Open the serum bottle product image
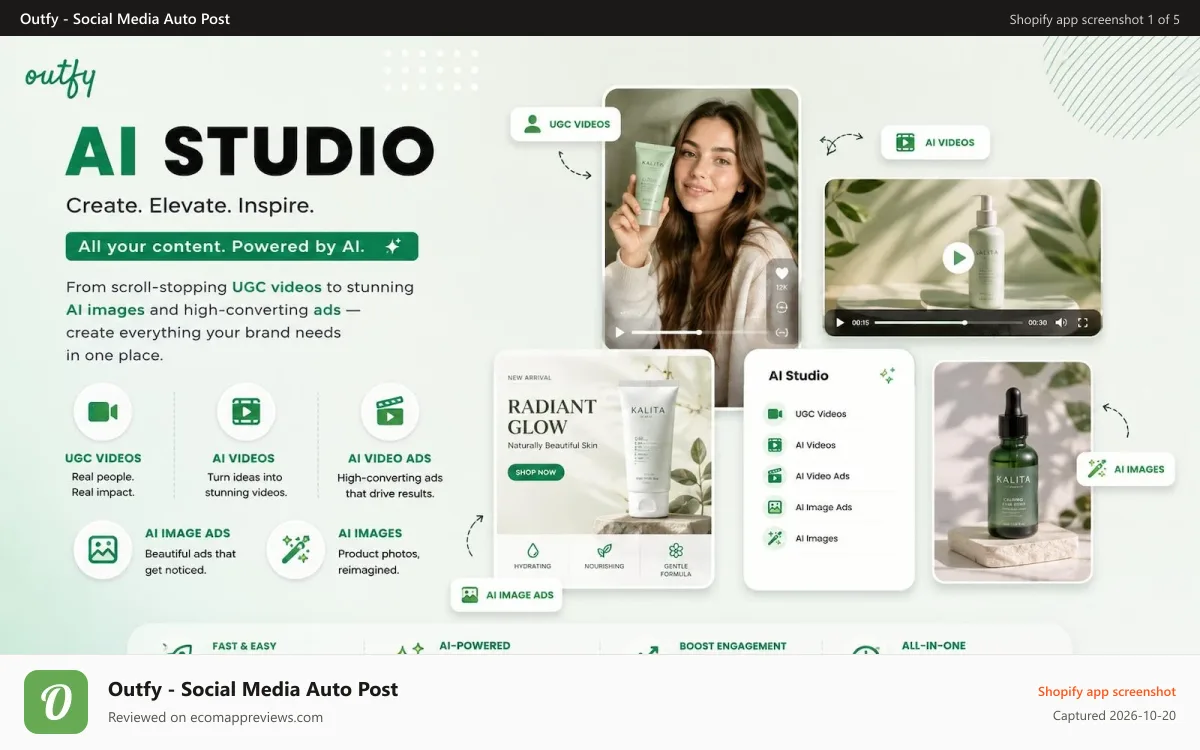The width and height of the screenshot is (1200, 750). coord(1012,471)
